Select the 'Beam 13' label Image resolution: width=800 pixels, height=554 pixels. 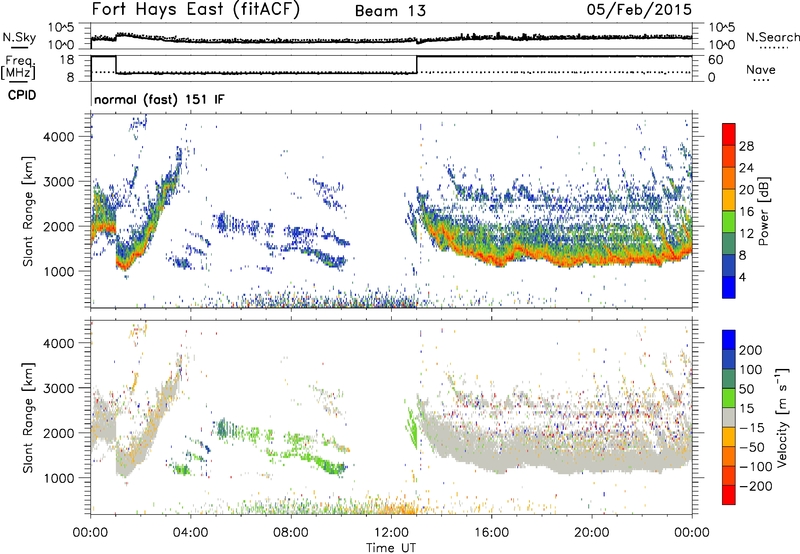click(390, 11)
